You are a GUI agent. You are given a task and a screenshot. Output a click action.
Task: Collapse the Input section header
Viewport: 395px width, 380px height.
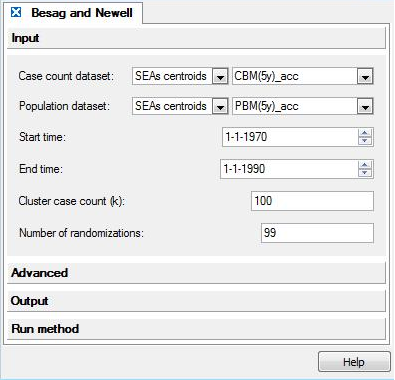(x=196, y=38)
